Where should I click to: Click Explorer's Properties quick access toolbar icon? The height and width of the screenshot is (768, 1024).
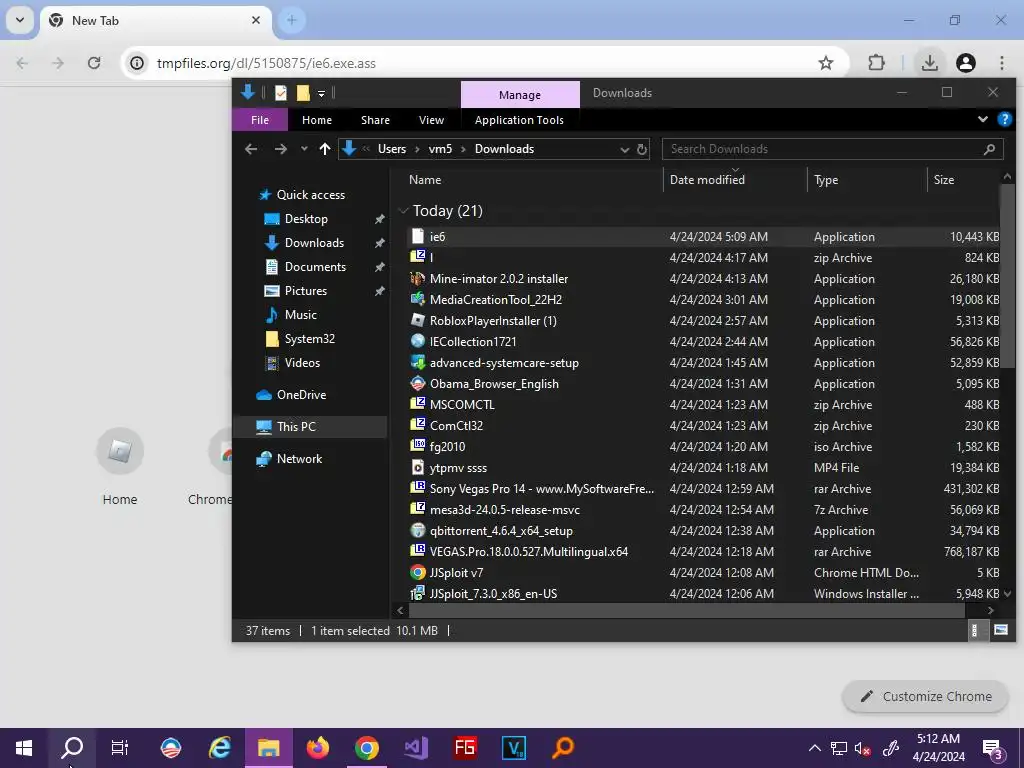281,93
